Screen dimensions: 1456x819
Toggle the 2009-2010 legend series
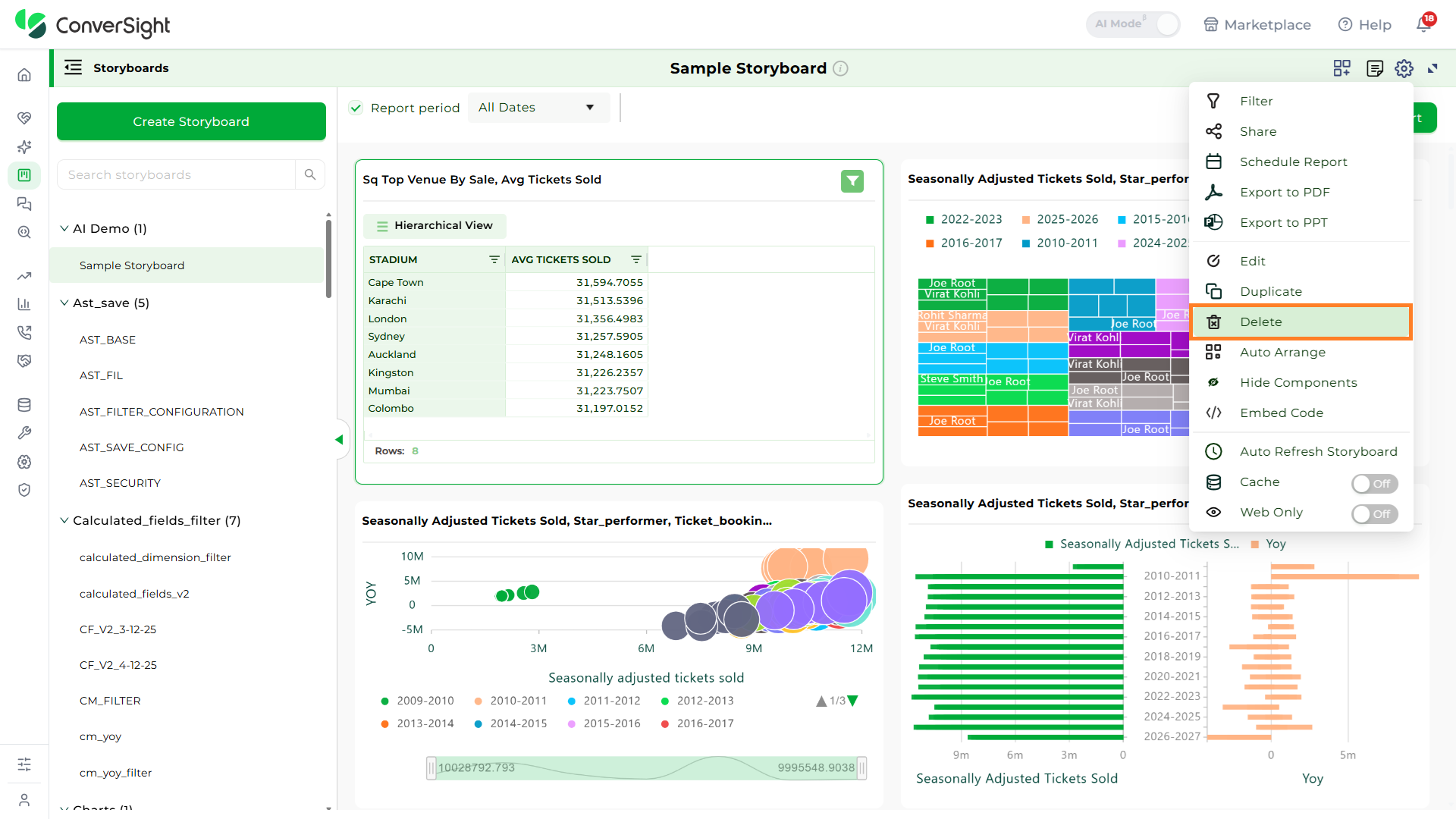pos(417,701)
